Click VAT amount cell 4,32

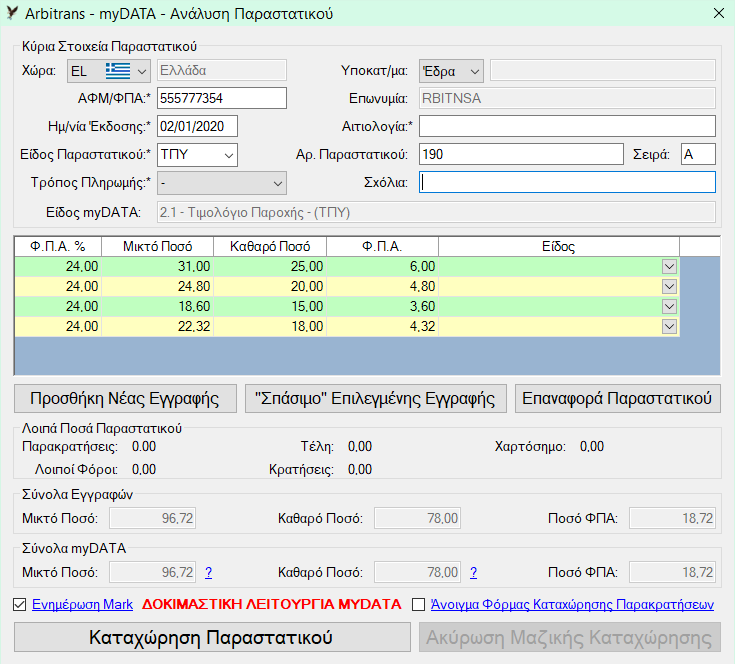(x=382, y=327)
